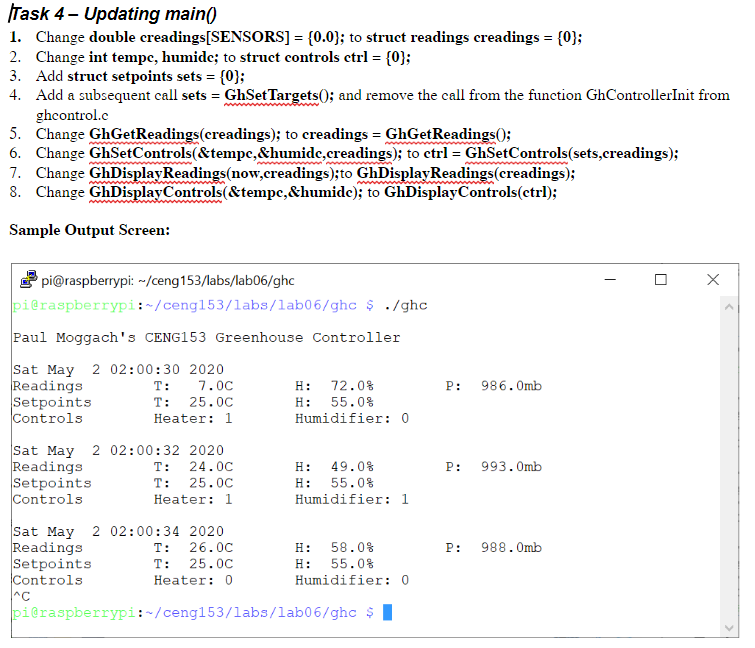Viewport: 755px width, 648px height.
Task: Click temperature reading '24.0C'
Action: click(x=211, y=467)
